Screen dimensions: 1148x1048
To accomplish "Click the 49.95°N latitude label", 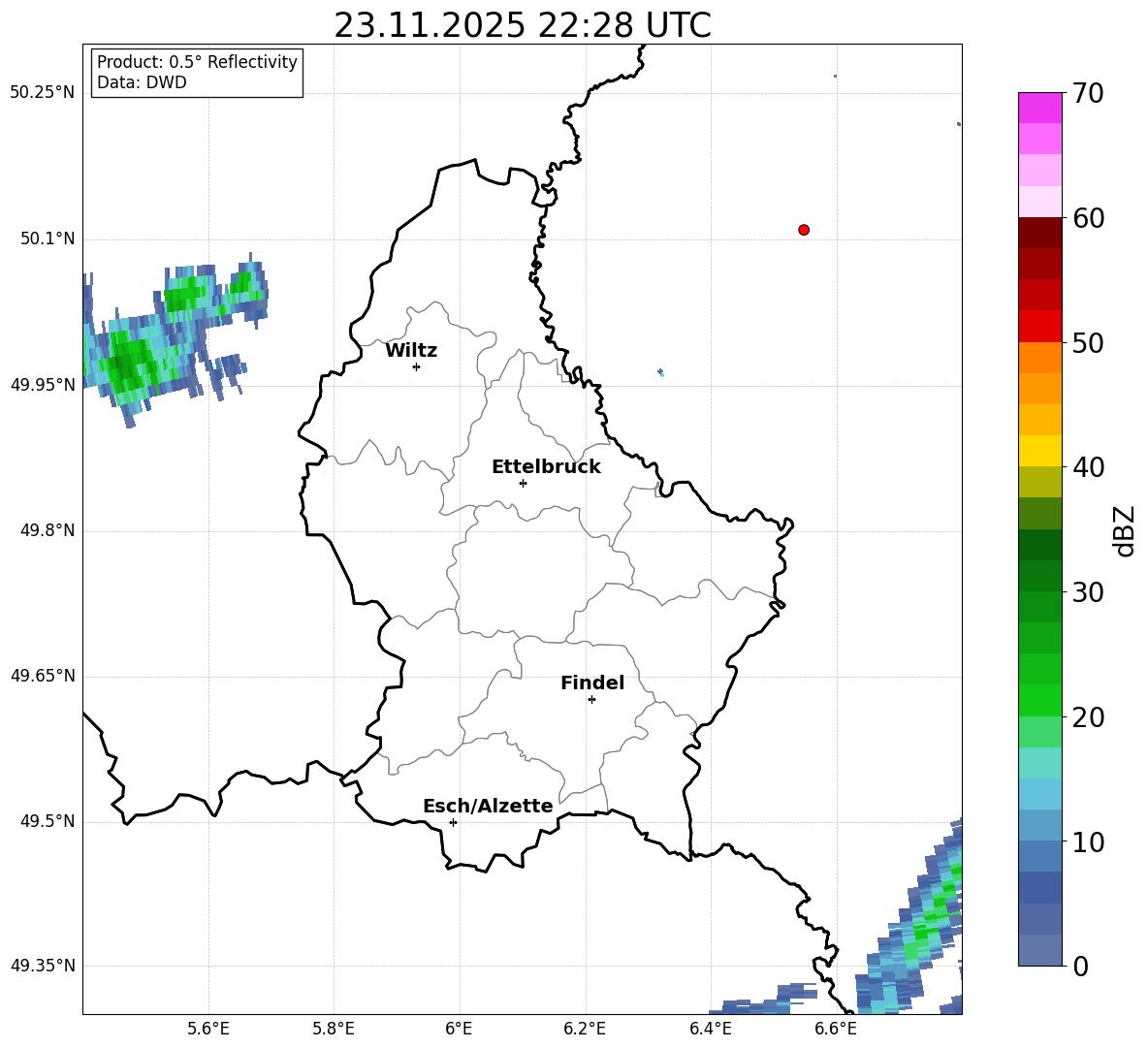I will [x=43, y=385].
